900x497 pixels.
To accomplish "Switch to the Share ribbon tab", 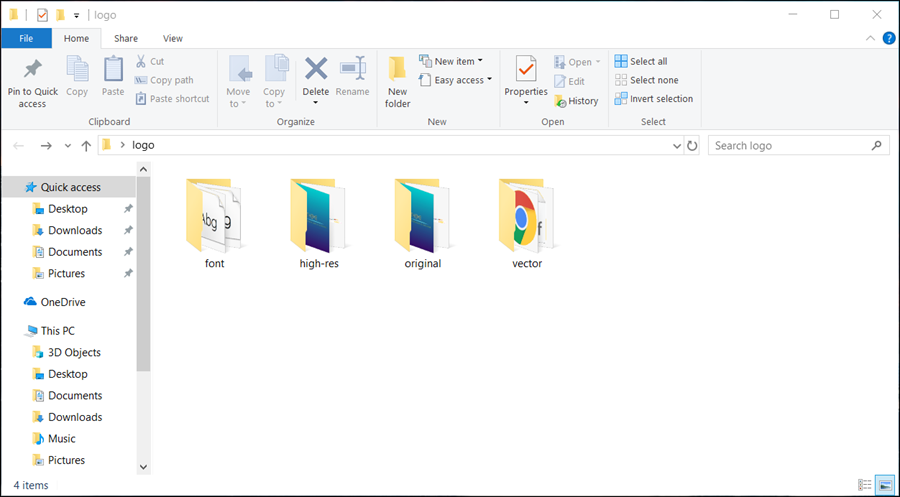I will pos(126,38).
